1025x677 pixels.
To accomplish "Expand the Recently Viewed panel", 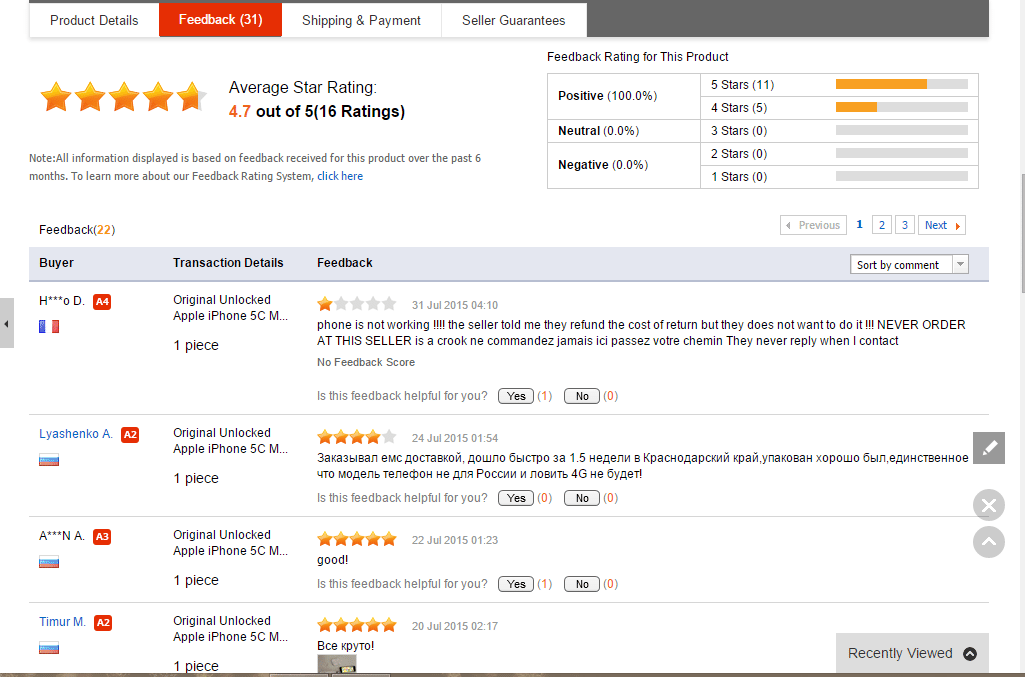I will point(912,653).
